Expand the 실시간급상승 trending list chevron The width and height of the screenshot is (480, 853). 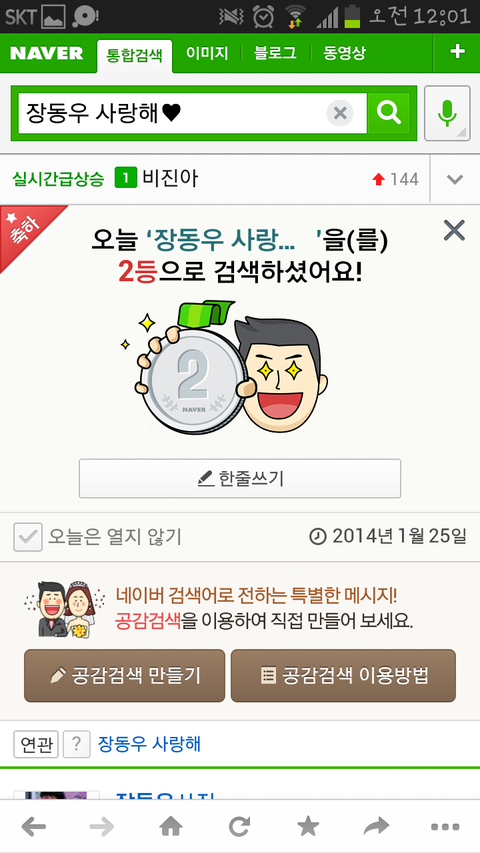point(455,179)
